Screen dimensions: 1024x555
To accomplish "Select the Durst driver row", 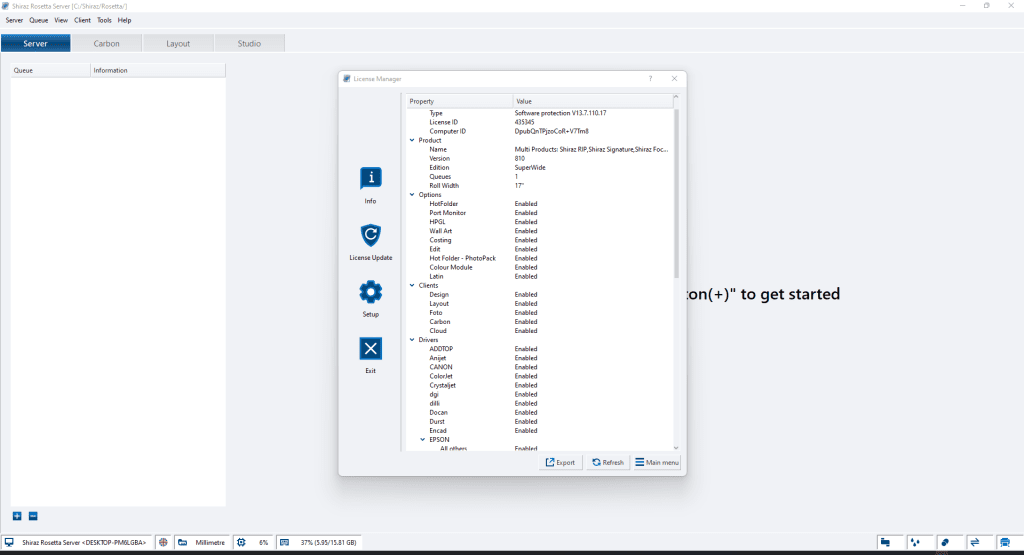I will (x=539, y=422).
